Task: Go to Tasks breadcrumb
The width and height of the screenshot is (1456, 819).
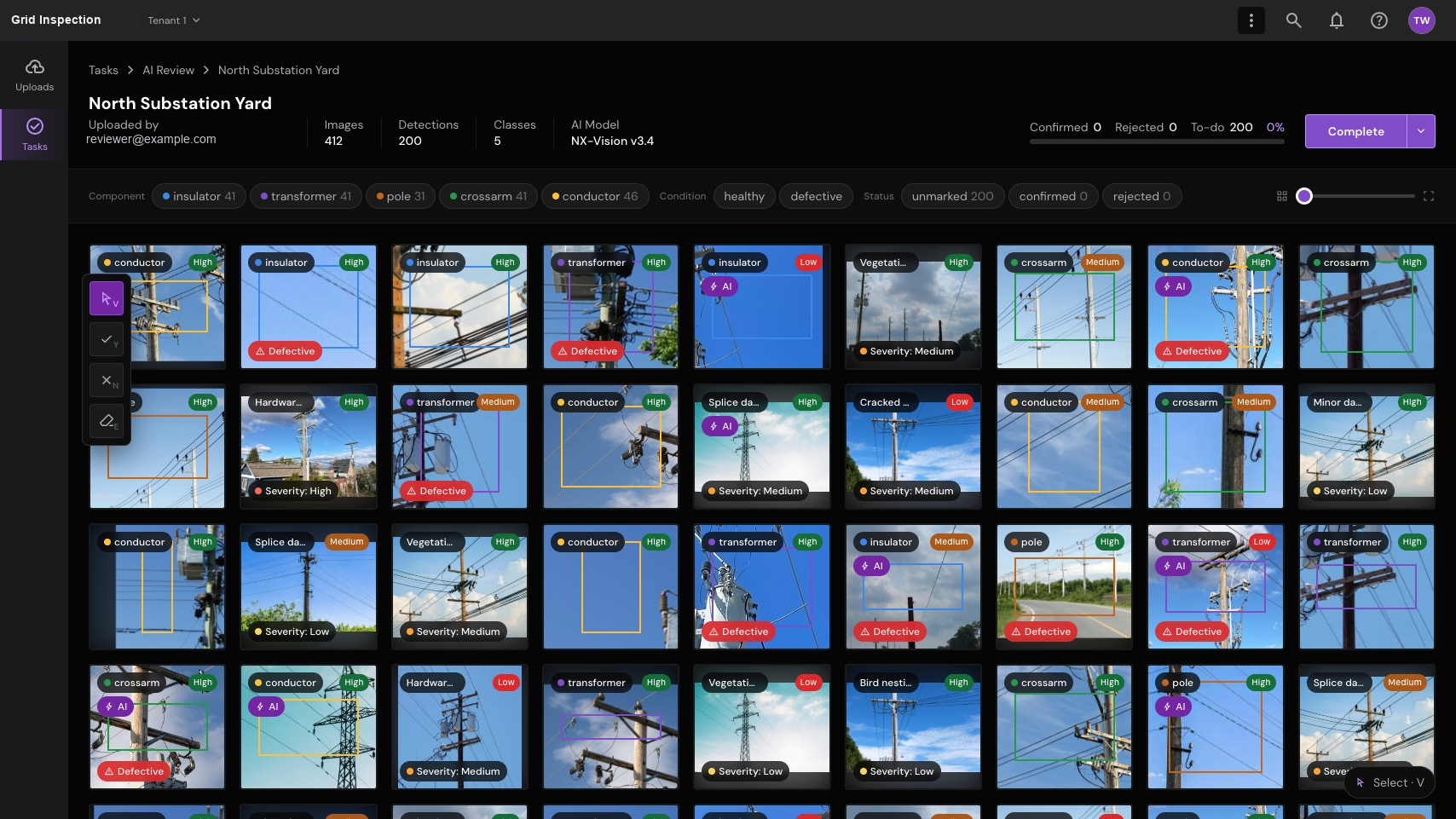Action: coord(103,70)
